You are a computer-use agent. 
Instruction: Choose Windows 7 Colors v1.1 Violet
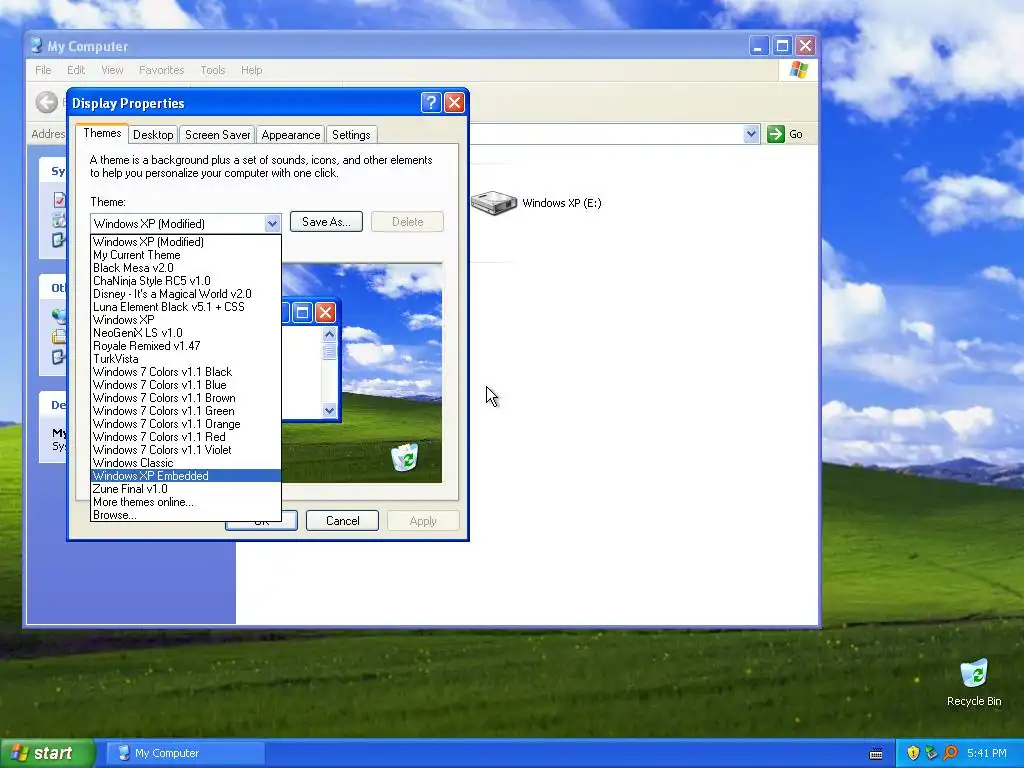tap(185, 450)
